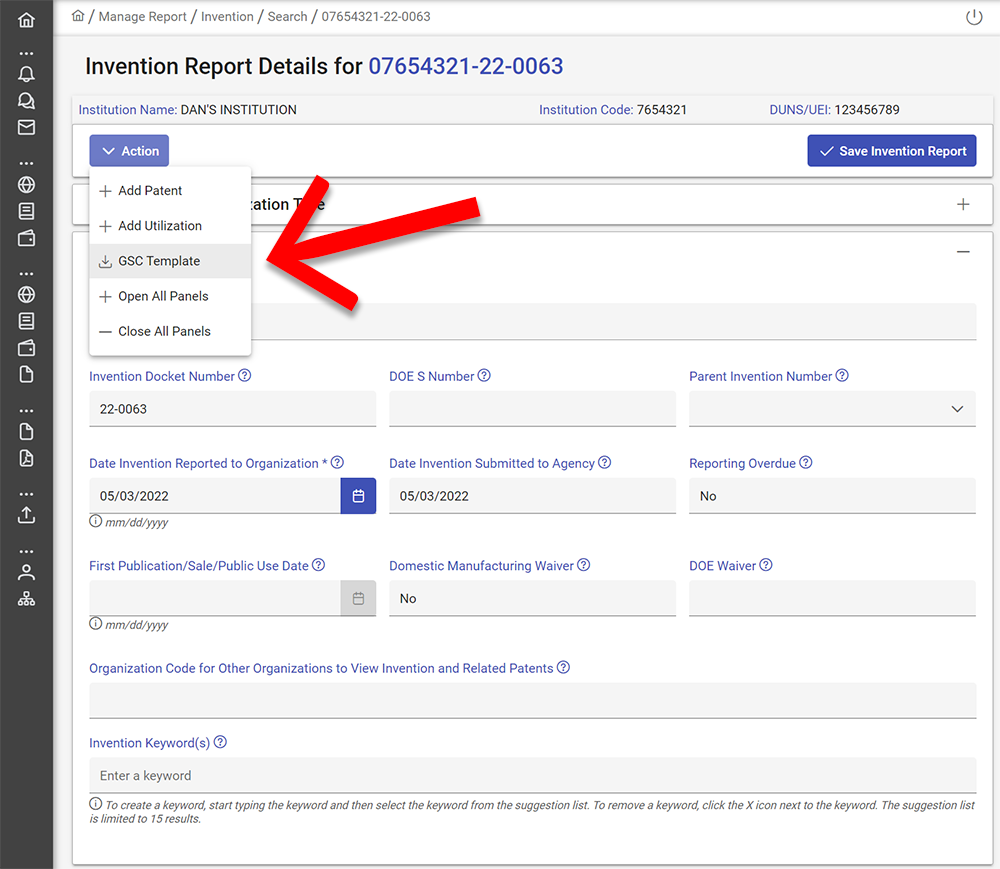Expand the collapsed panel with plus sign

(963, 204)
